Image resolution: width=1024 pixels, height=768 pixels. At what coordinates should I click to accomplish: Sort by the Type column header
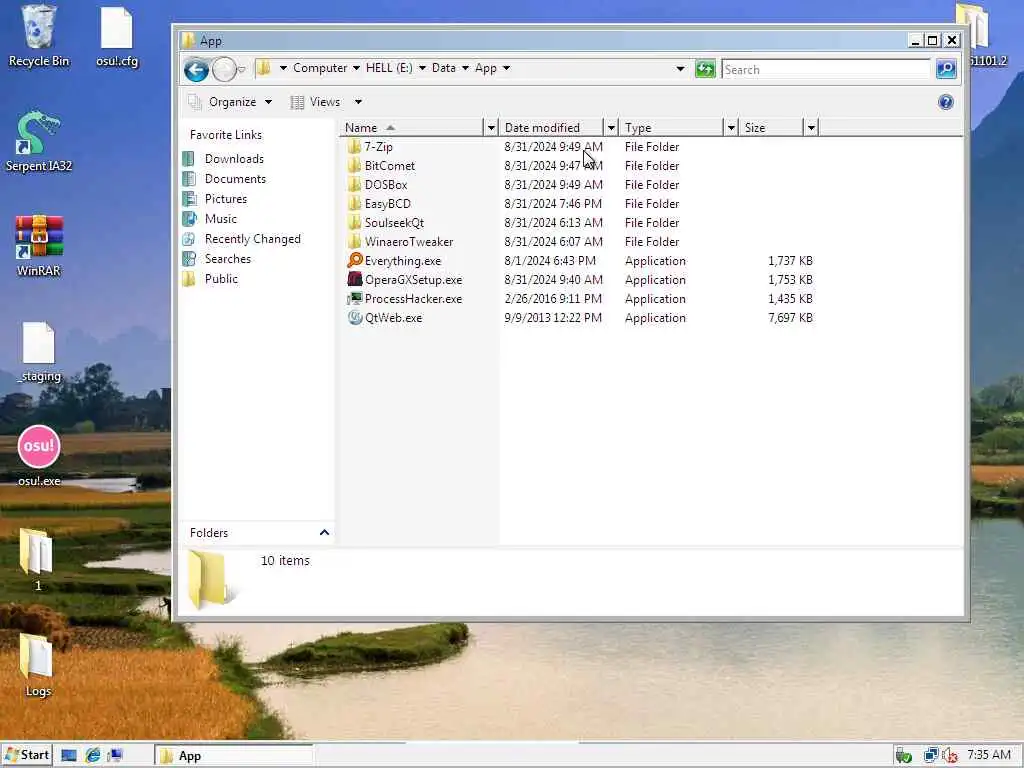point(671,127)
